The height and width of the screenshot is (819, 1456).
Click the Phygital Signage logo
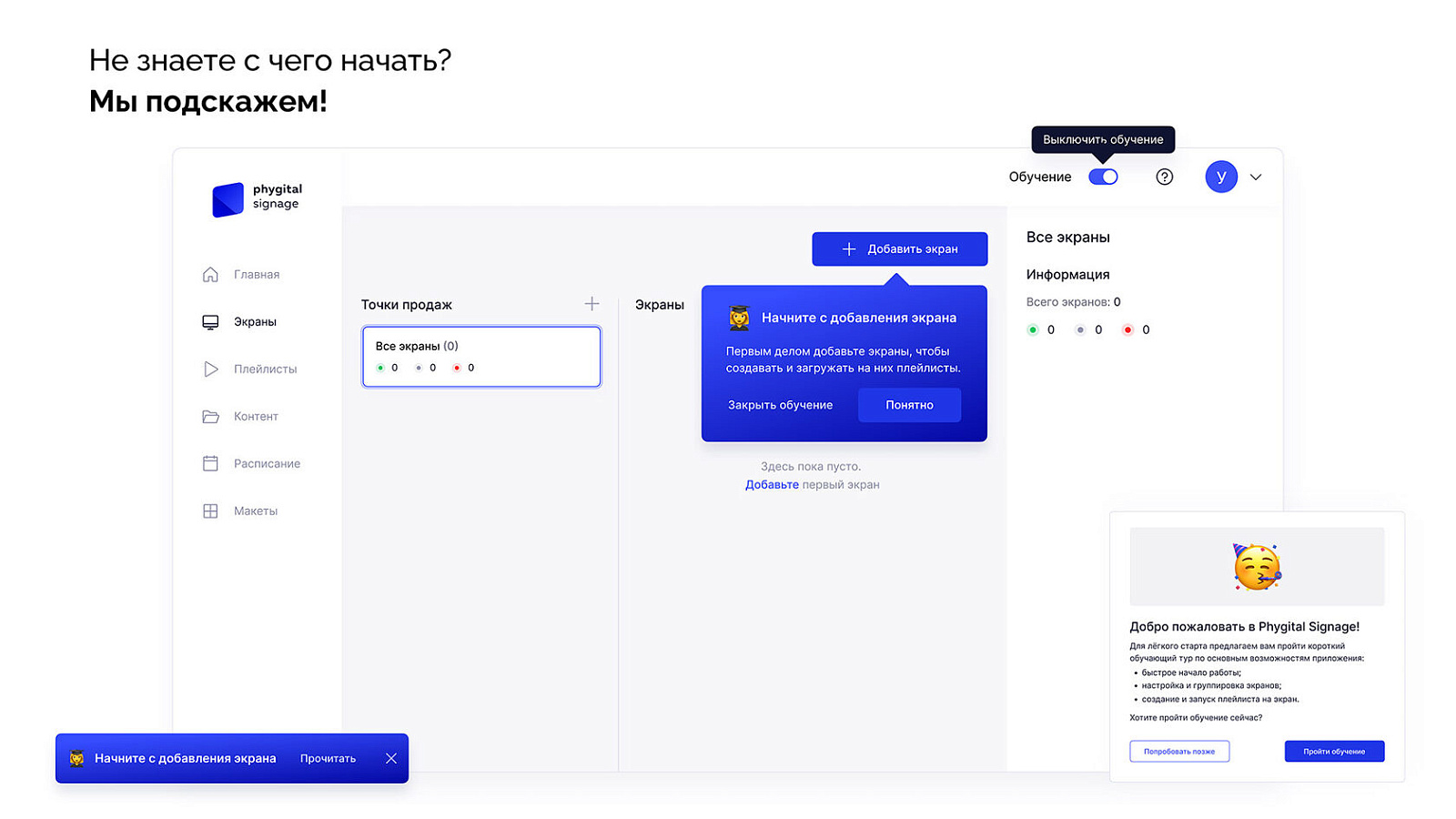pos(257,198)
